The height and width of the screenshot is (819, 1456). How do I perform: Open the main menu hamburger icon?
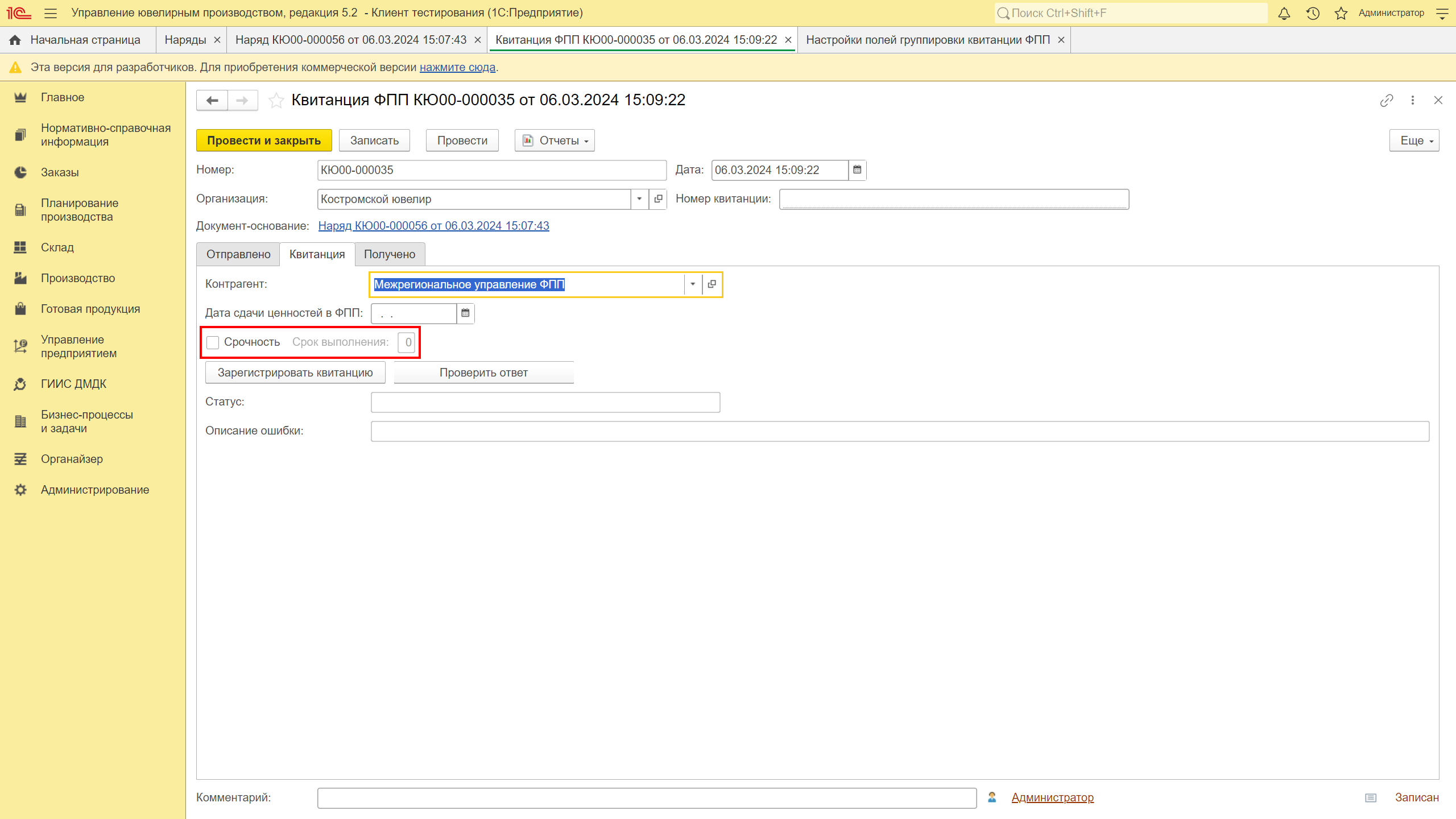click(51, 13)
